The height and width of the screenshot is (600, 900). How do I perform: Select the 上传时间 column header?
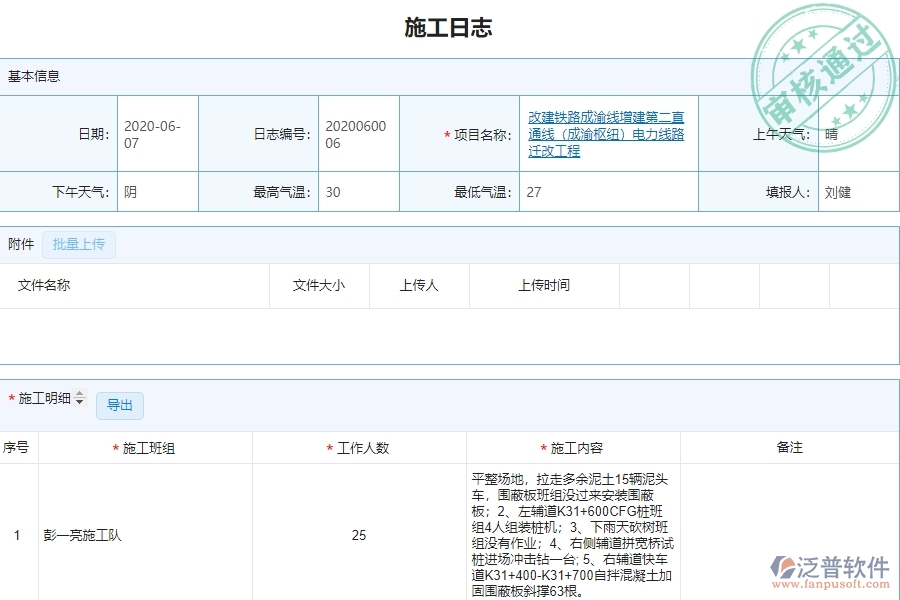[544, 285]
